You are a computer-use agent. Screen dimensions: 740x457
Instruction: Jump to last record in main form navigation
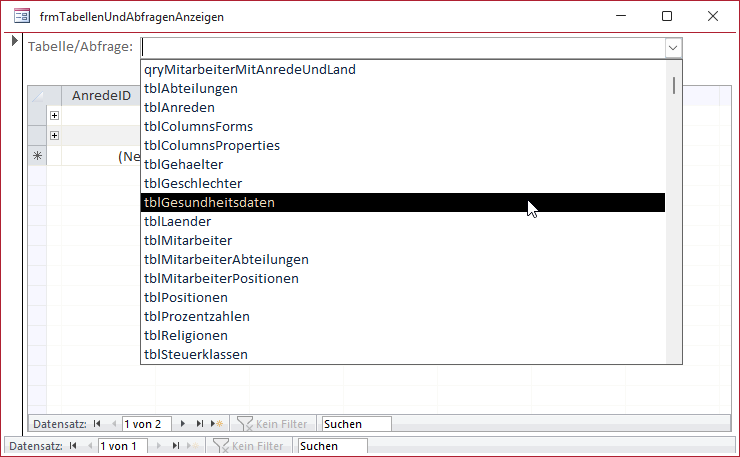tap(176, 445)
